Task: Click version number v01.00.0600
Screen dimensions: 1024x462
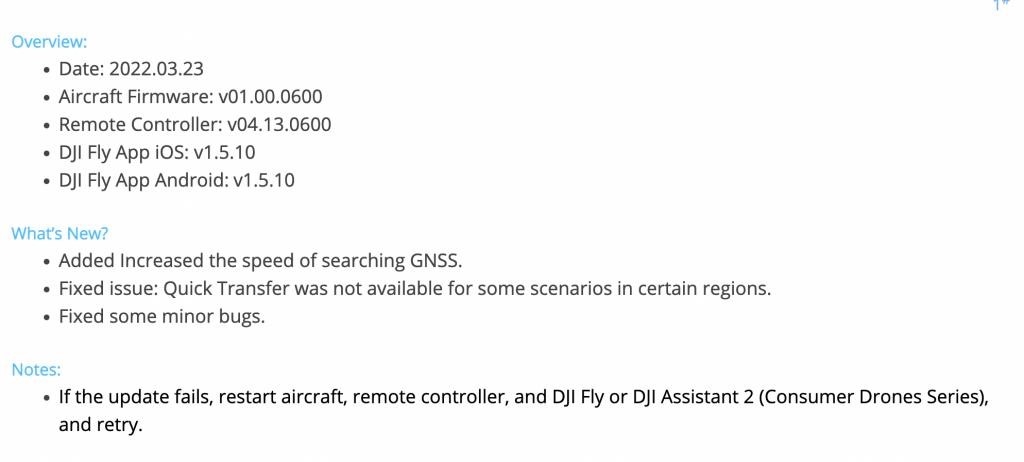Action: pos(270,97)
